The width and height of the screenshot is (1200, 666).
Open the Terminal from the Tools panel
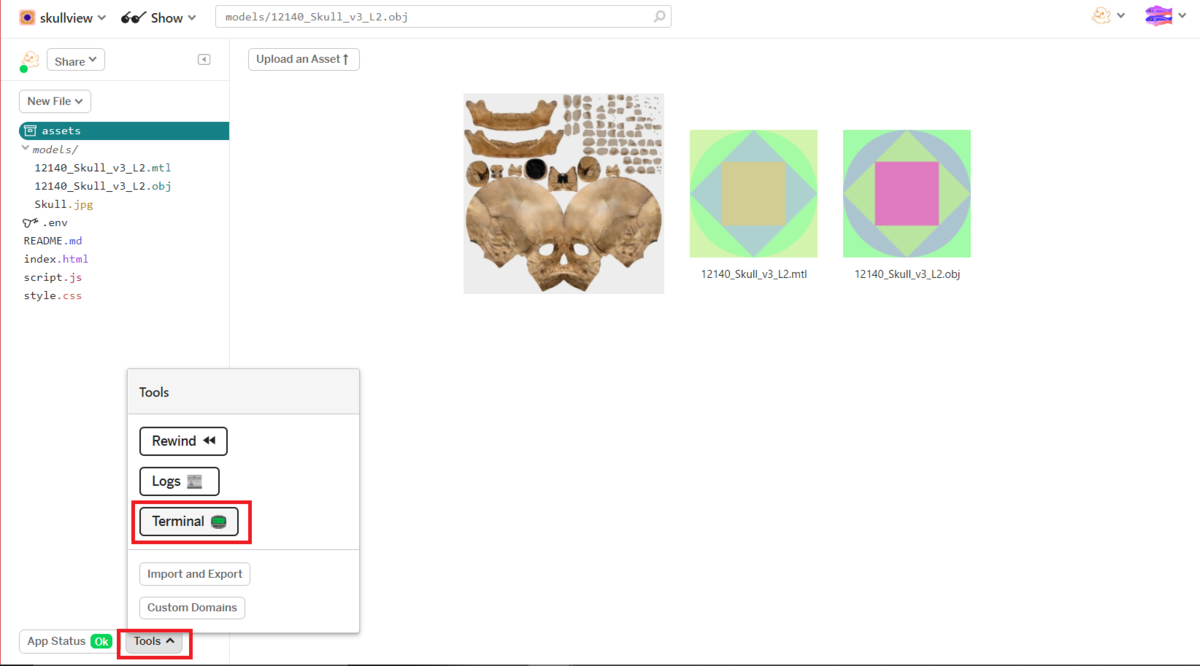(x=189, y=521)
